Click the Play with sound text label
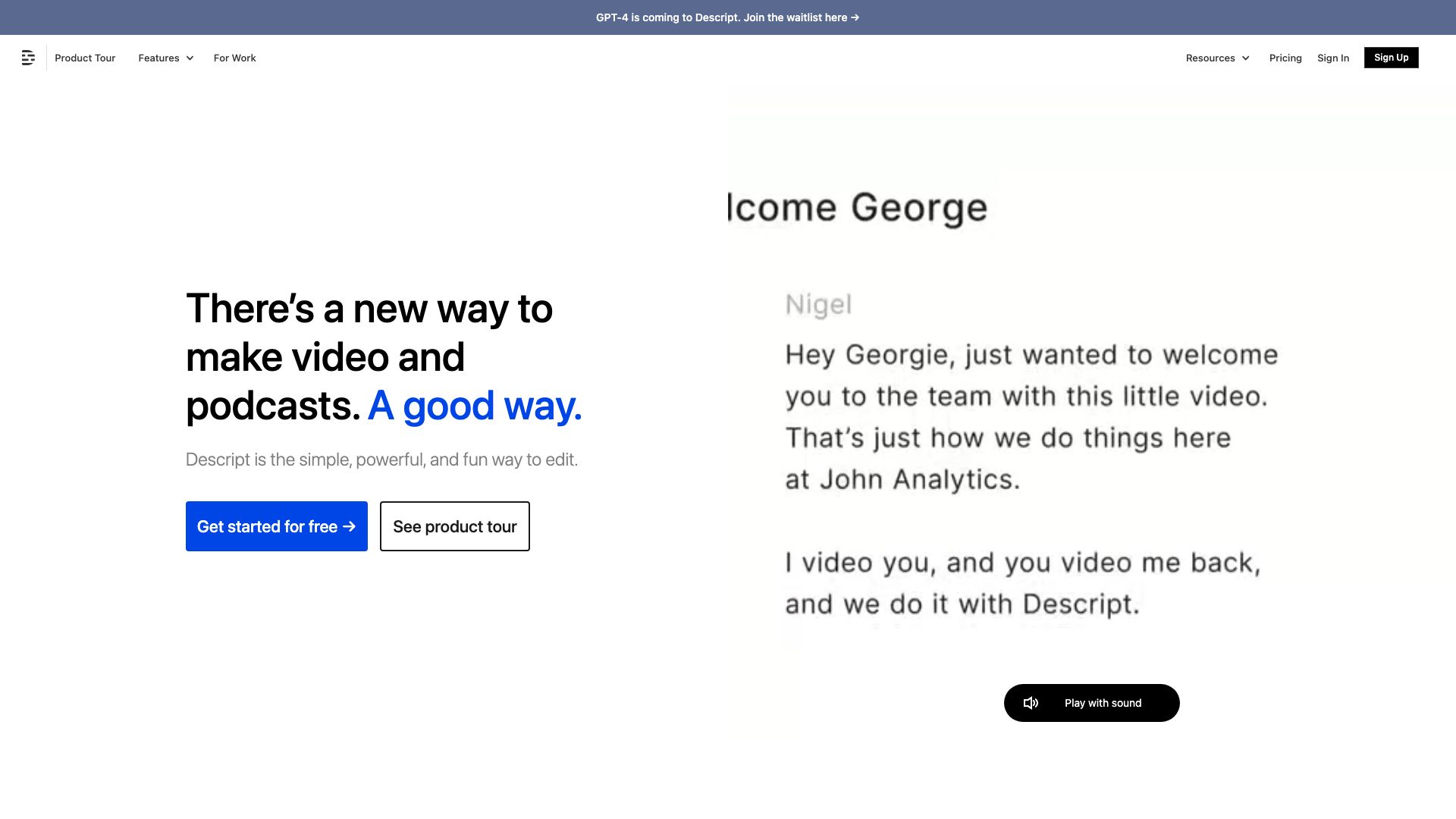 click(1103, 703)
